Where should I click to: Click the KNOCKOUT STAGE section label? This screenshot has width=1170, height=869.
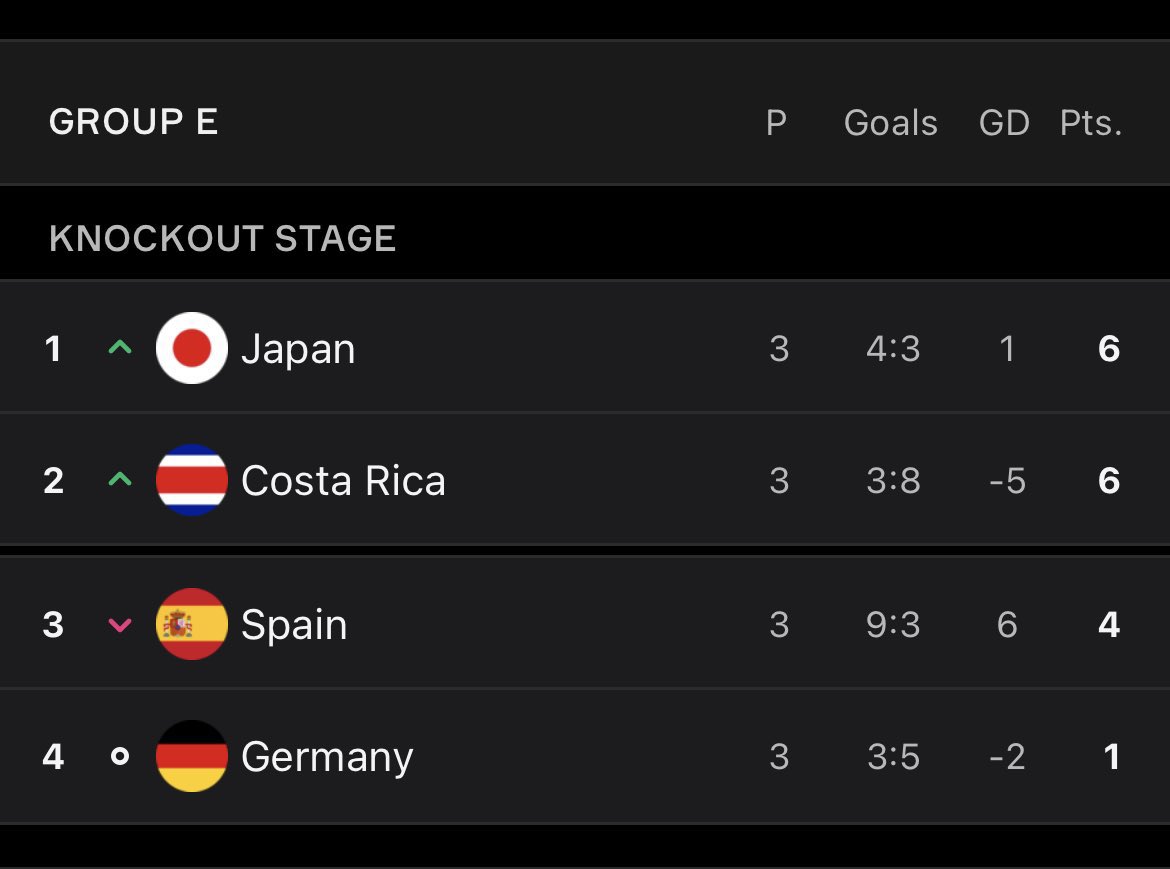tap(222, 239)
